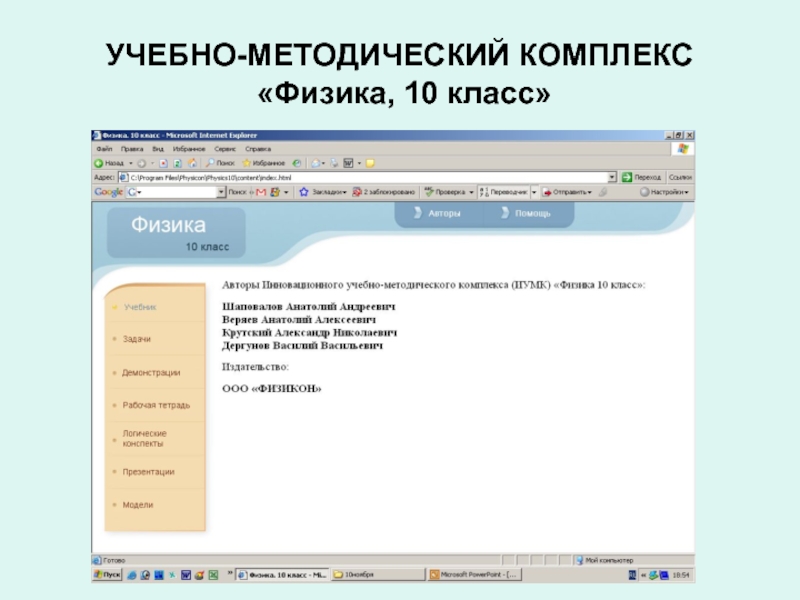Click the Links (Ссылки) toolbar label

680,178
